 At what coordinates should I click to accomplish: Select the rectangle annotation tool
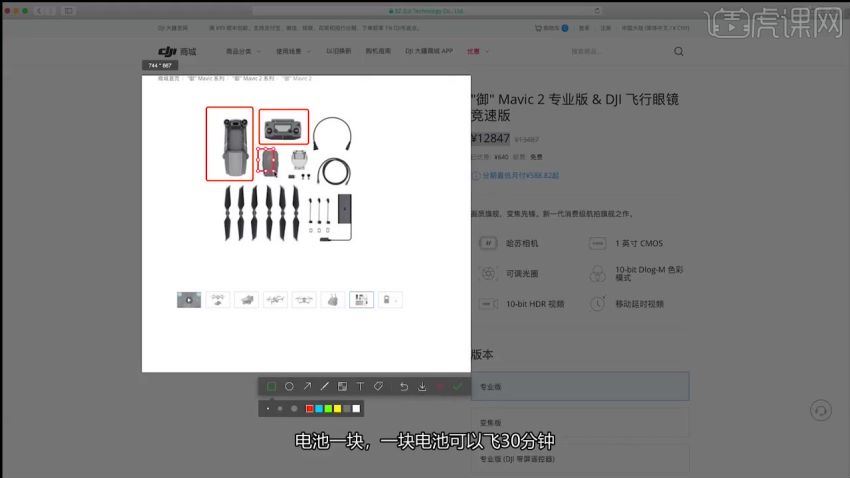point(272,386)
